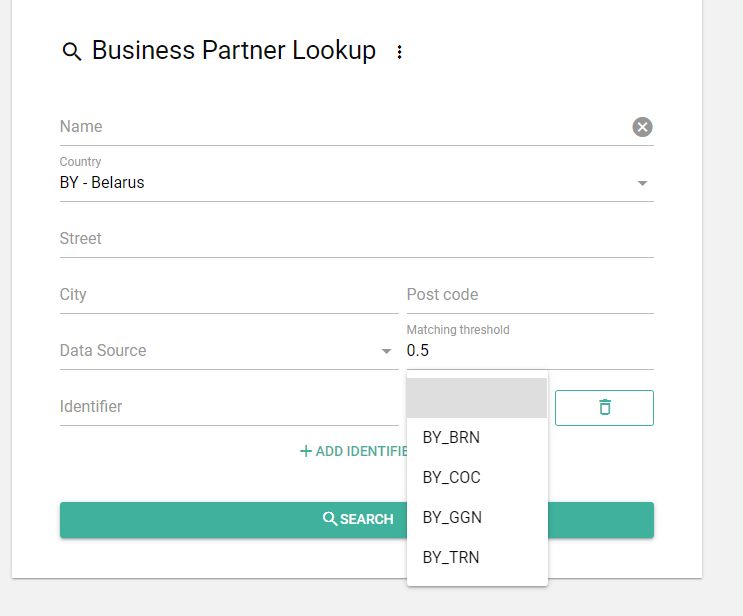Open the Data Source dropdown
This screenshot has height=616, width=743.
coord(386,351)
